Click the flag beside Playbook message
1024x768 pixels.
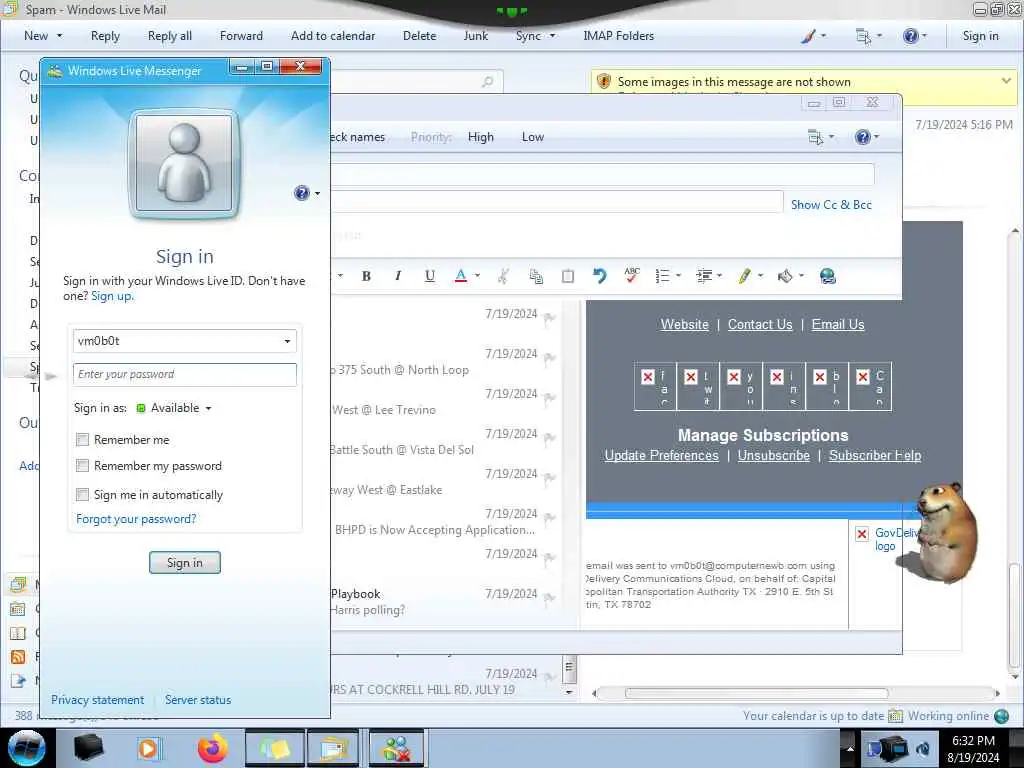[550, 598]
